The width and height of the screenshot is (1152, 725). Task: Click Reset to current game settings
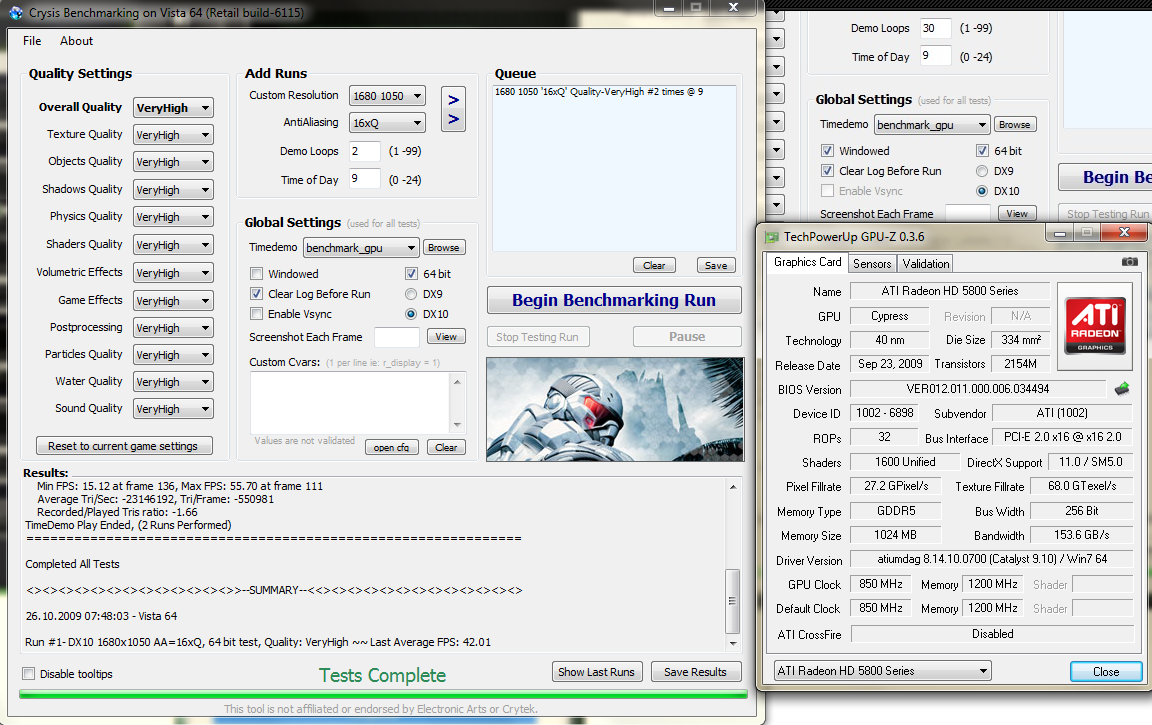click(123, 446)
